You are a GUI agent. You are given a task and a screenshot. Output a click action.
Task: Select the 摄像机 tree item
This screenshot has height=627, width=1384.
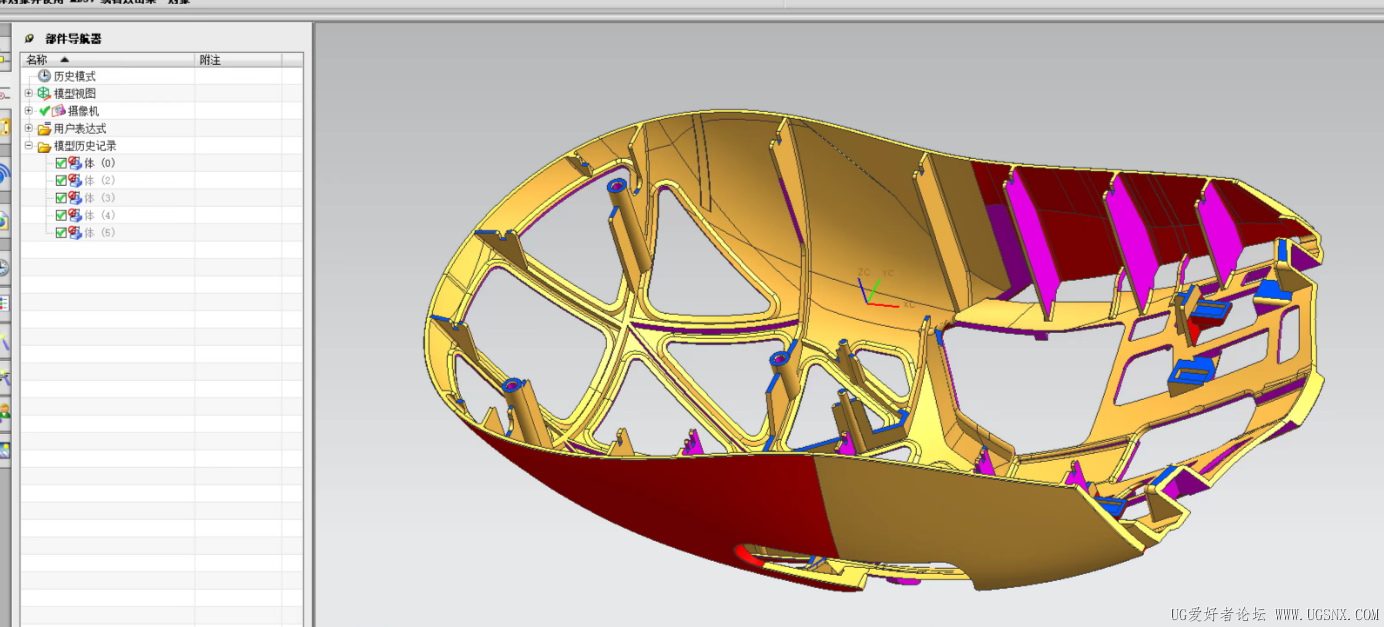coord(83,111)
